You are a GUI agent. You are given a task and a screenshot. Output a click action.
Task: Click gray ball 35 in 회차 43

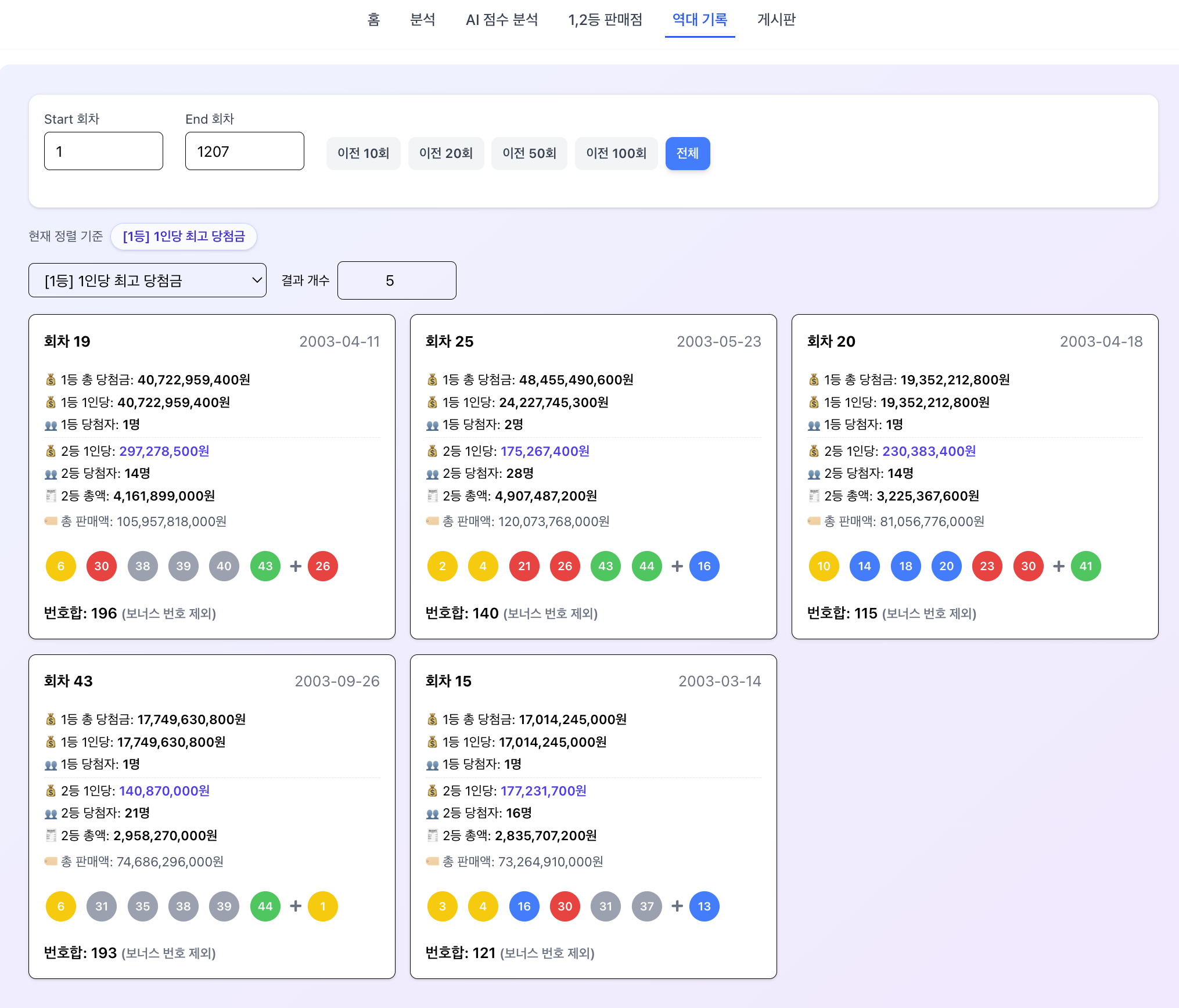click(x=143, y=906)
